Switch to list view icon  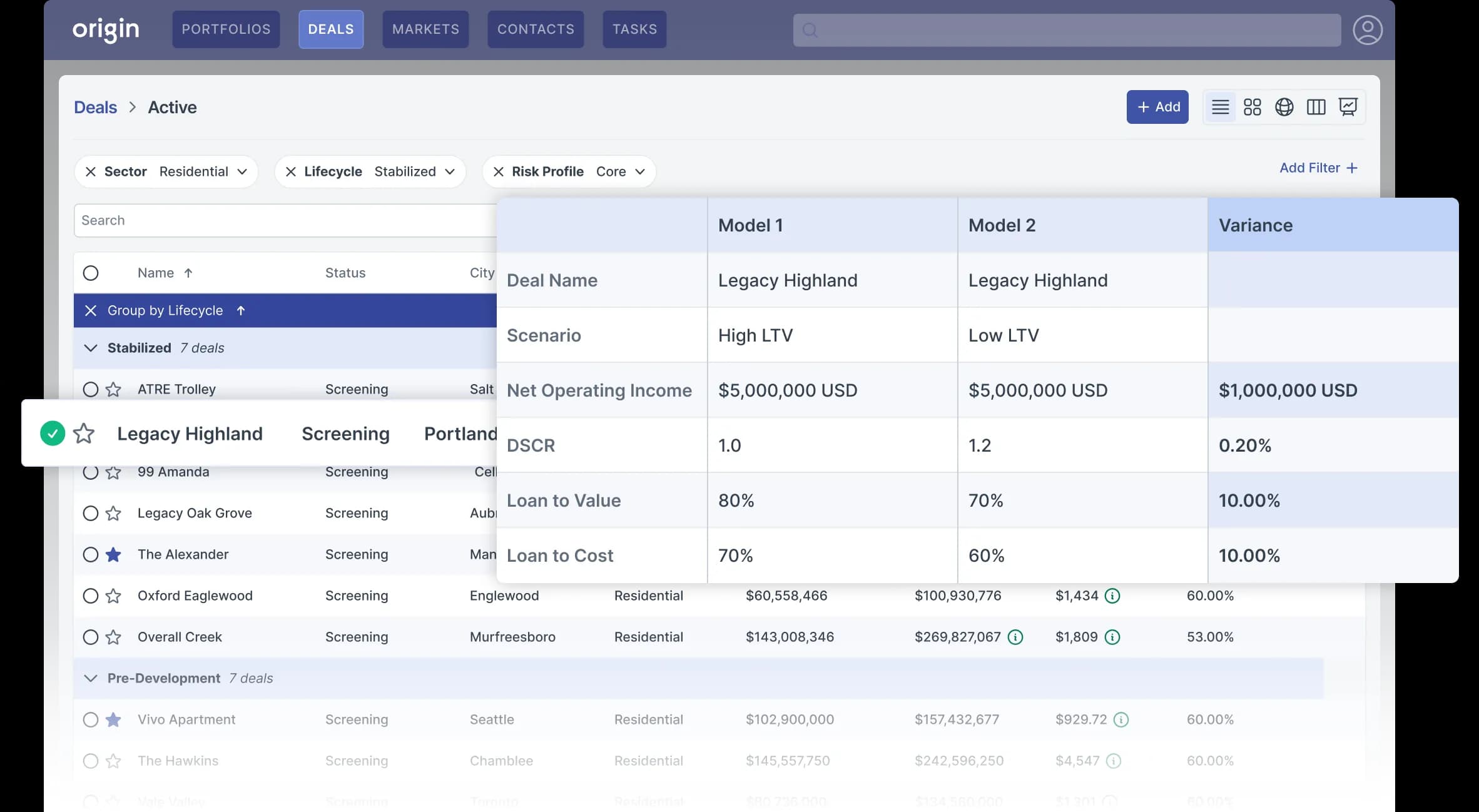click(x=1220, y=107)
